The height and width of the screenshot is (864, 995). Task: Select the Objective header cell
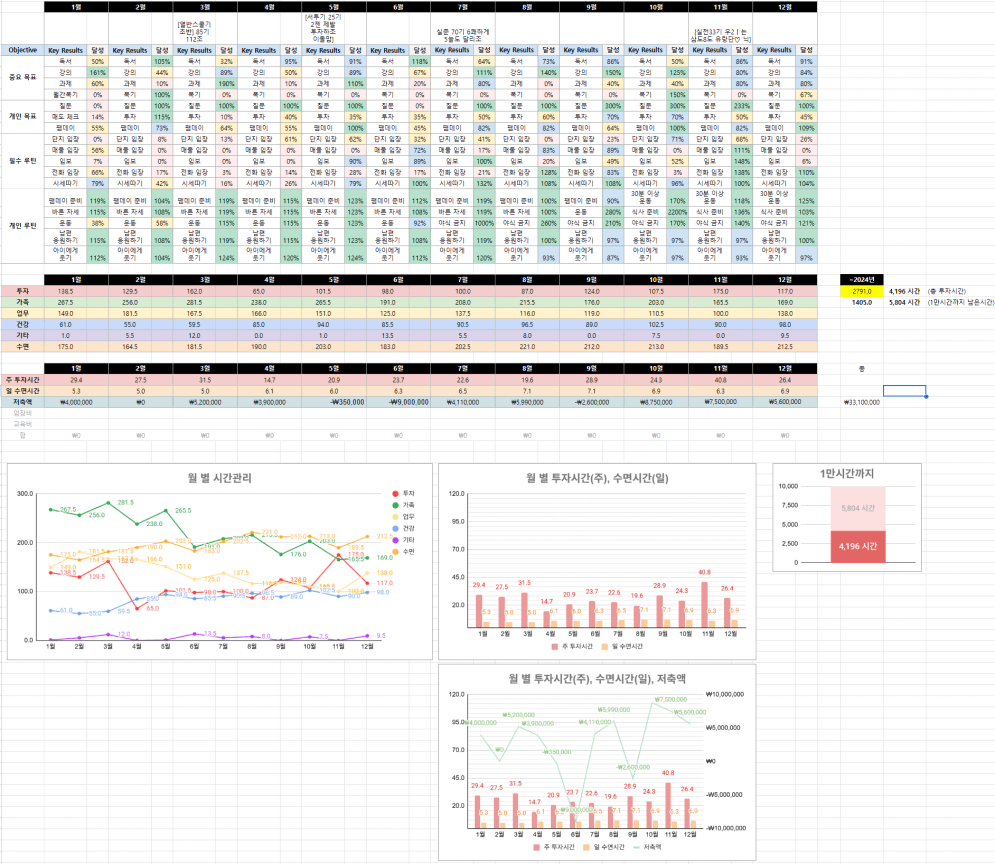pos(21,49)
